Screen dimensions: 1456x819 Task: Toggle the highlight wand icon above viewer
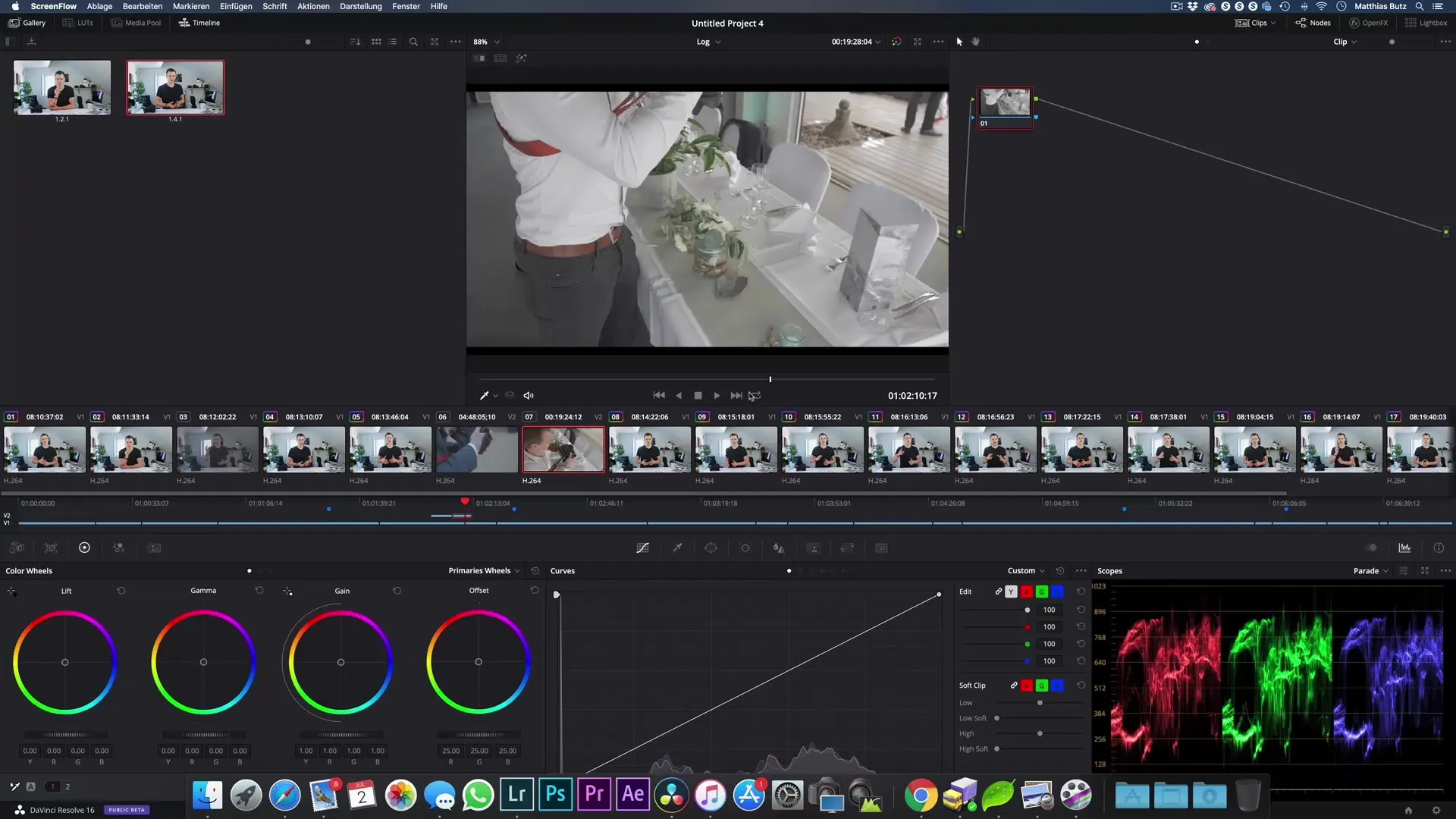point(521,58)
